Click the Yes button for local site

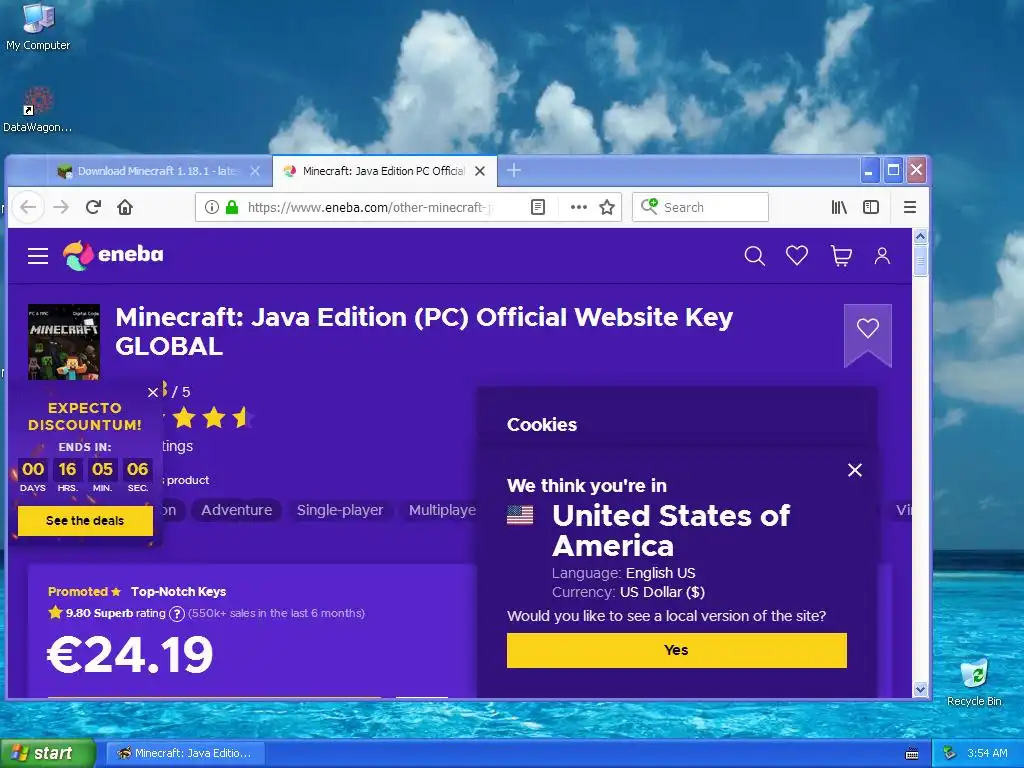coord(677,650)
